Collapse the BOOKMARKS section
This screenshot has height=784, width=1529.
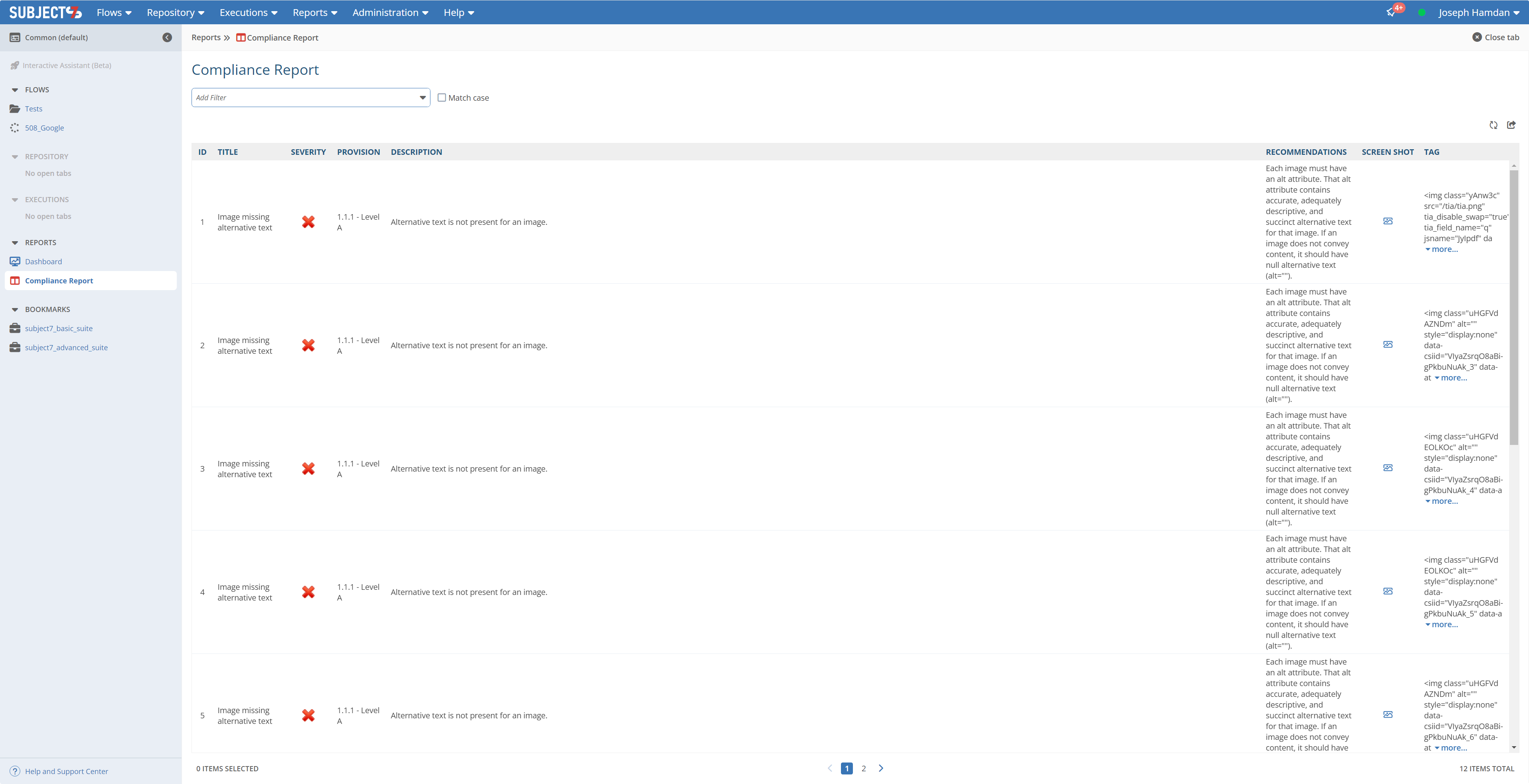15,310
